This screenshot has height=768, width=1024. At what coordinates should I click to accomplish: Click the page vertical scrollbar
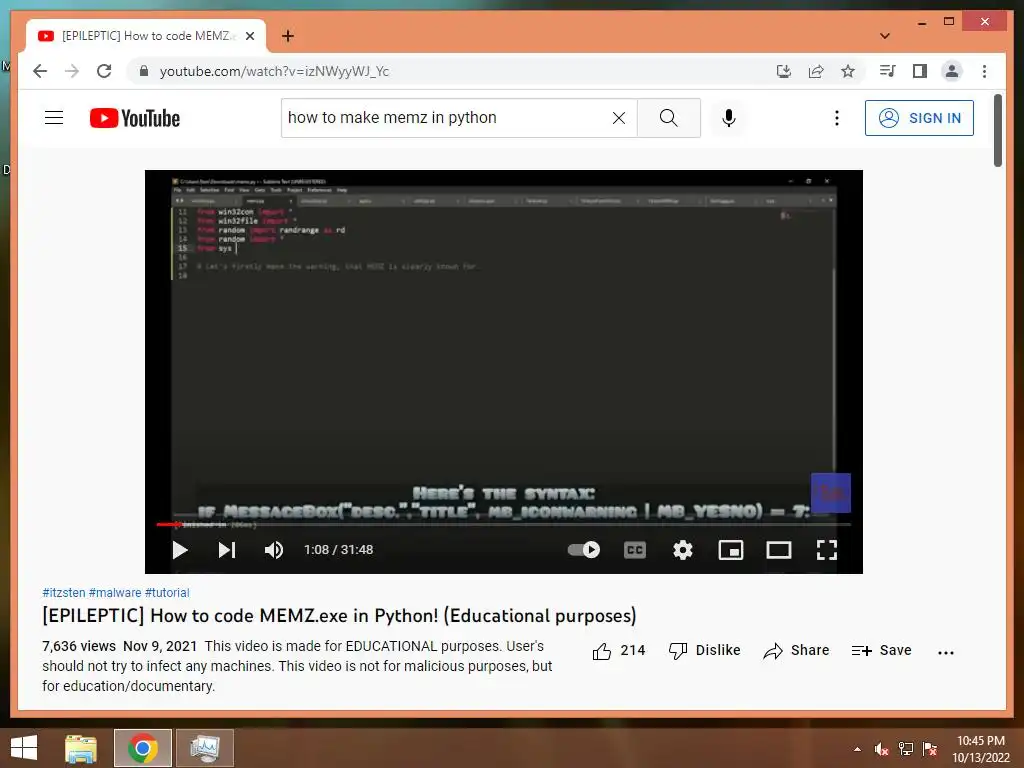[998, 131]
